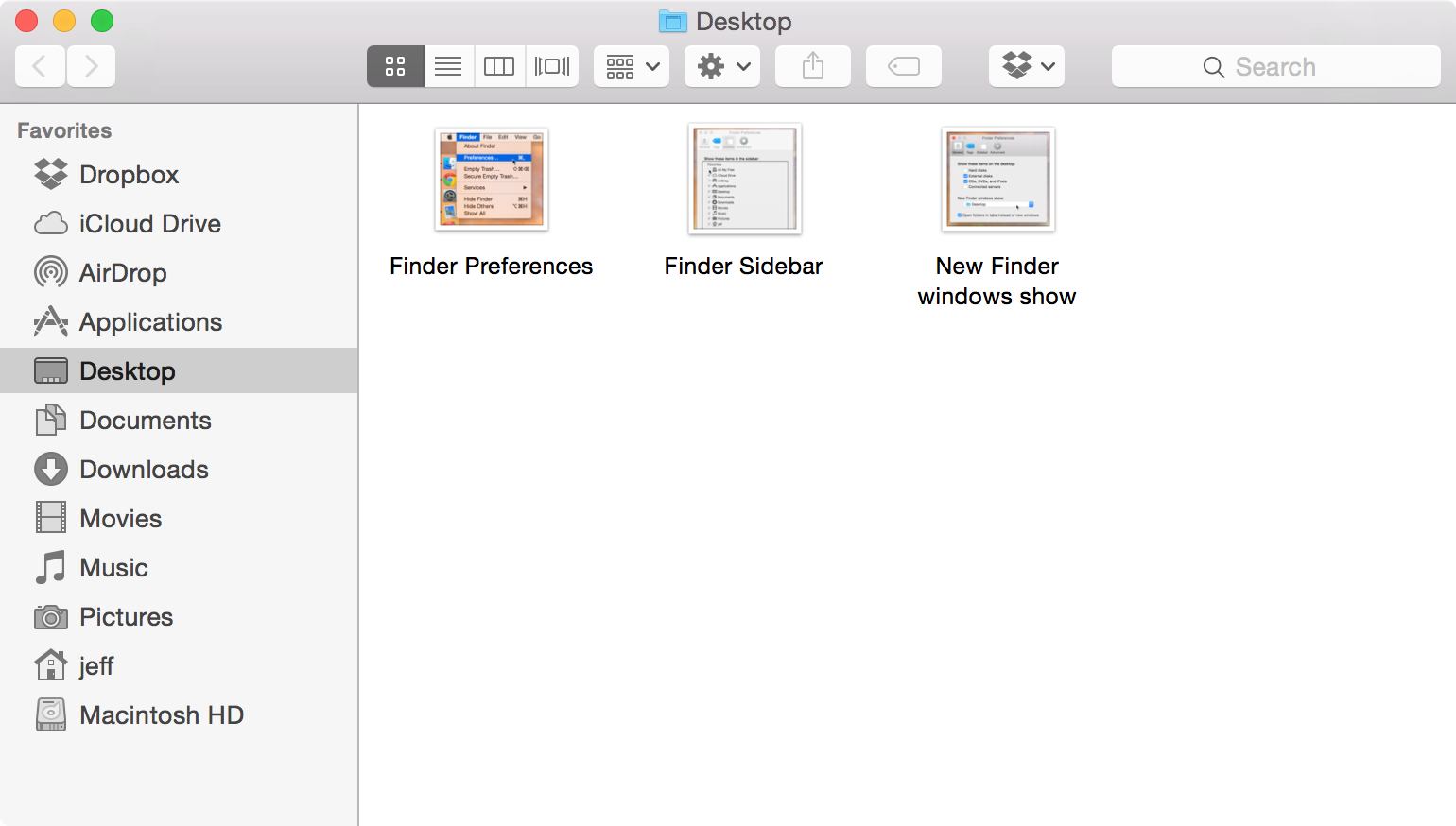1456x826 pixels.
Task: Switch to icon view in the toolbar
Action: [395, 66]
